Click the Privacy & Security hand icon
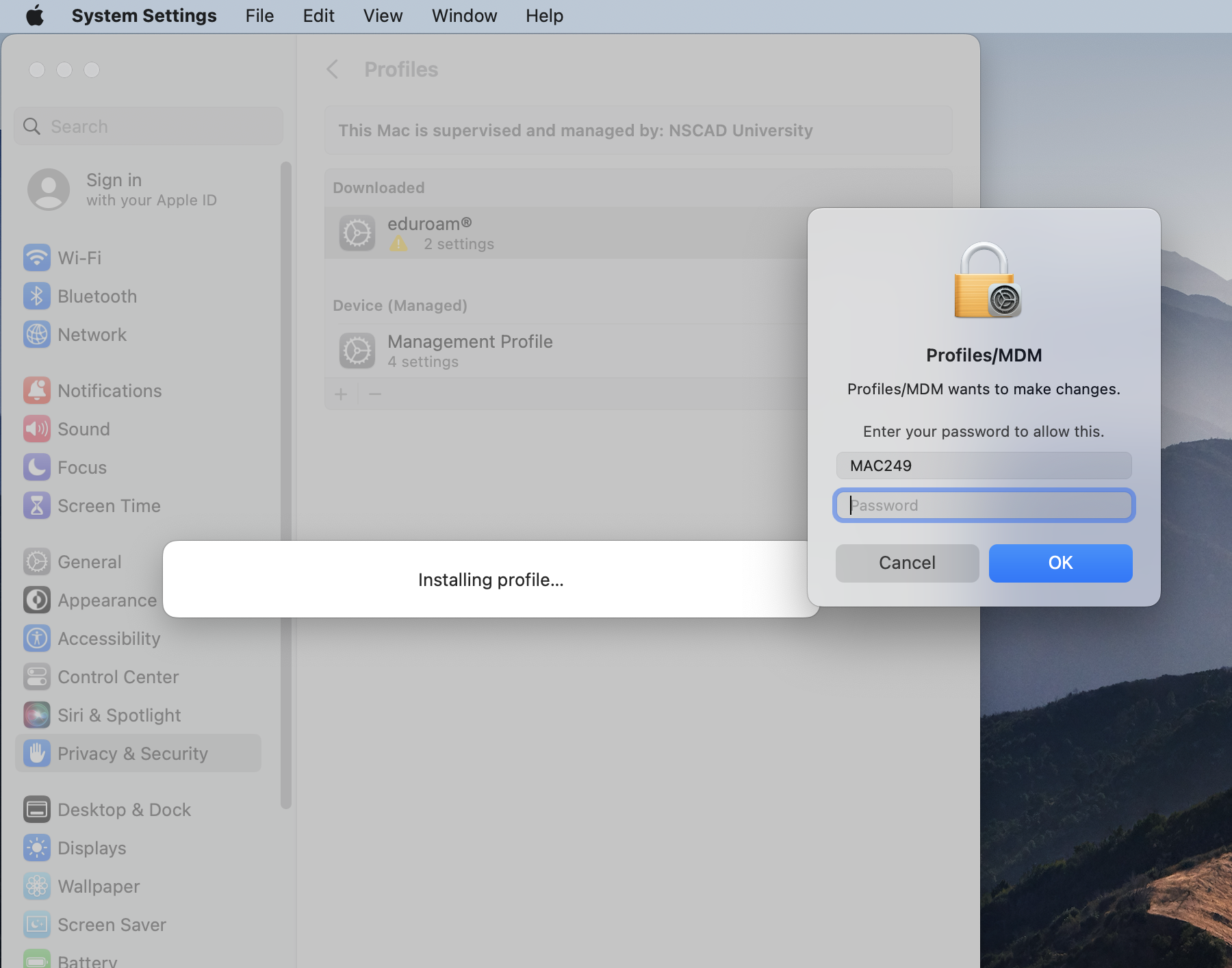 (x=37, y=753)
